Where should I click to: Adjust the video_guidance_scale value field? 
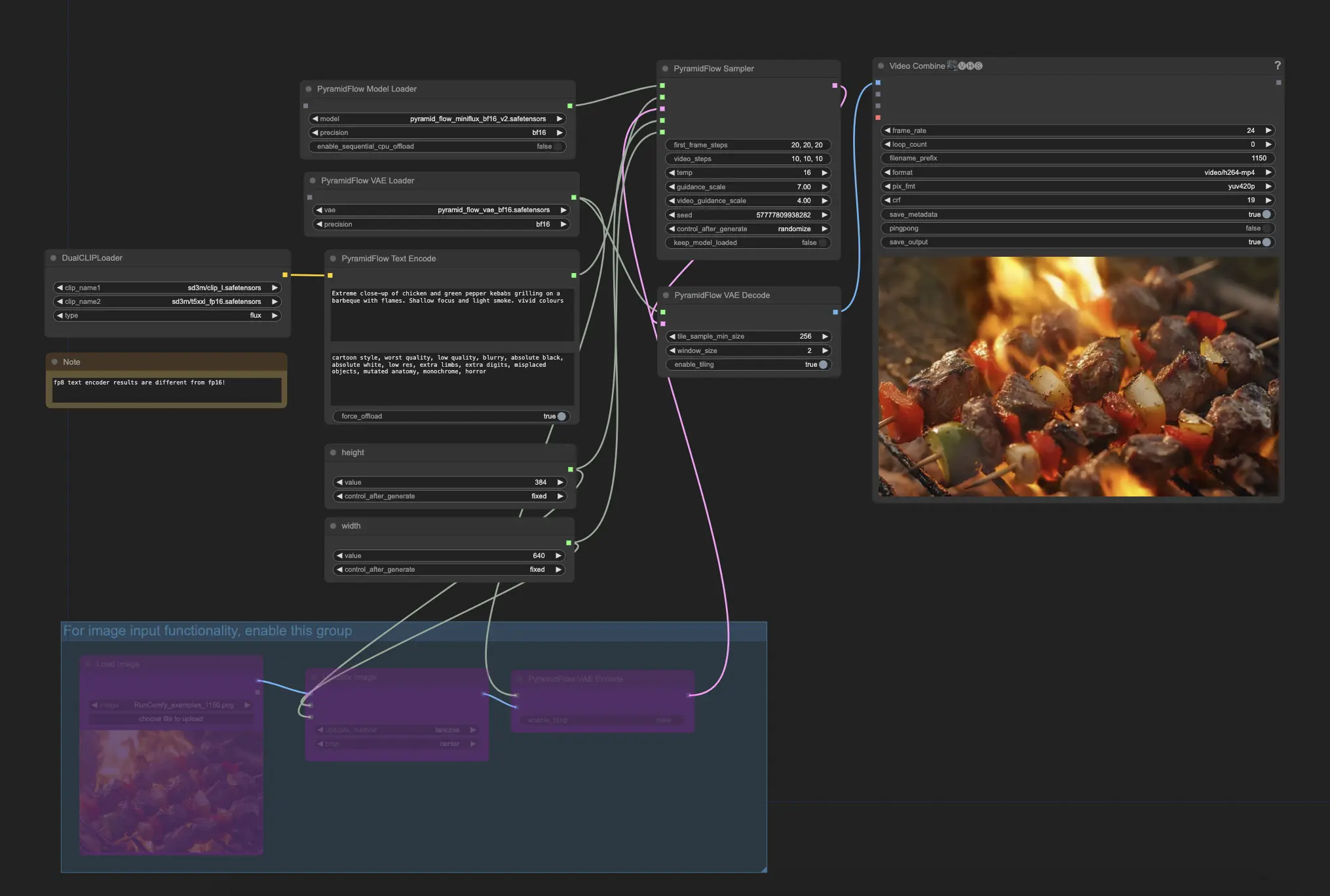click(748, 201)
